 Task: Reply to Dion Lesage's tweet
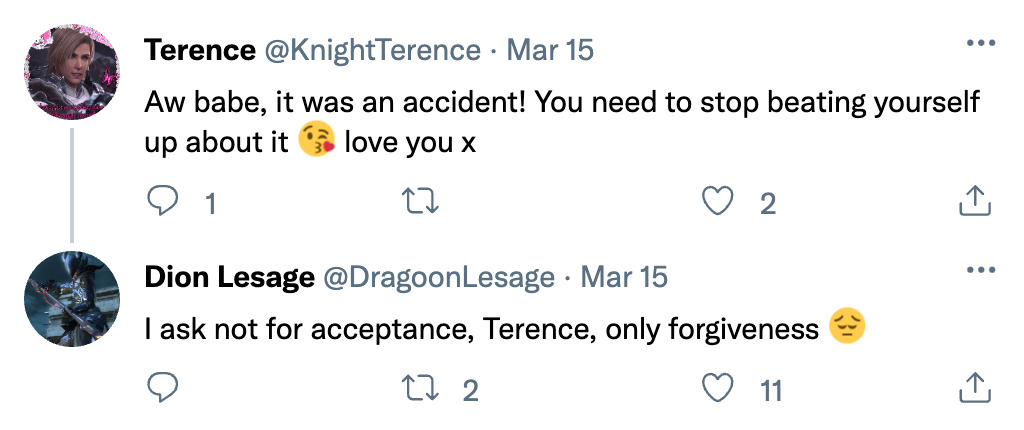(162, 389)
